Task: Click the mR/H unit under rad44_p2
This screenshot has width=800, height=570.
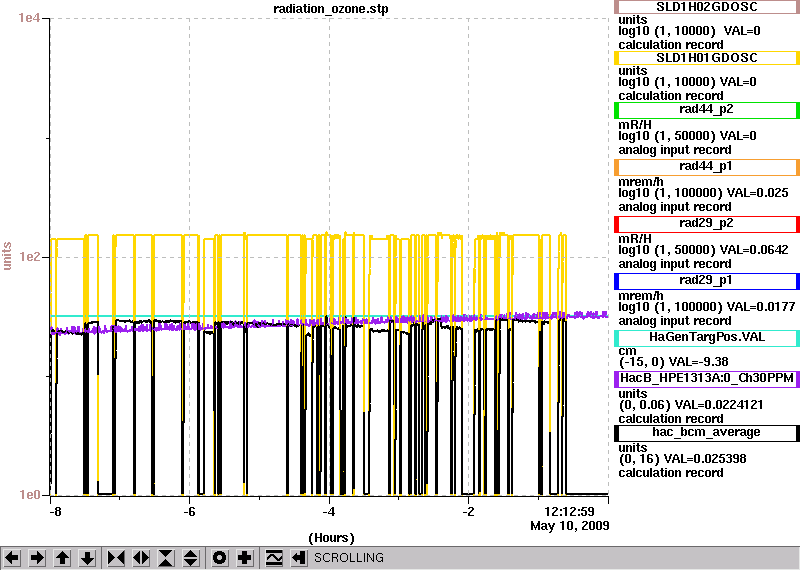Action: click(635, 124)
